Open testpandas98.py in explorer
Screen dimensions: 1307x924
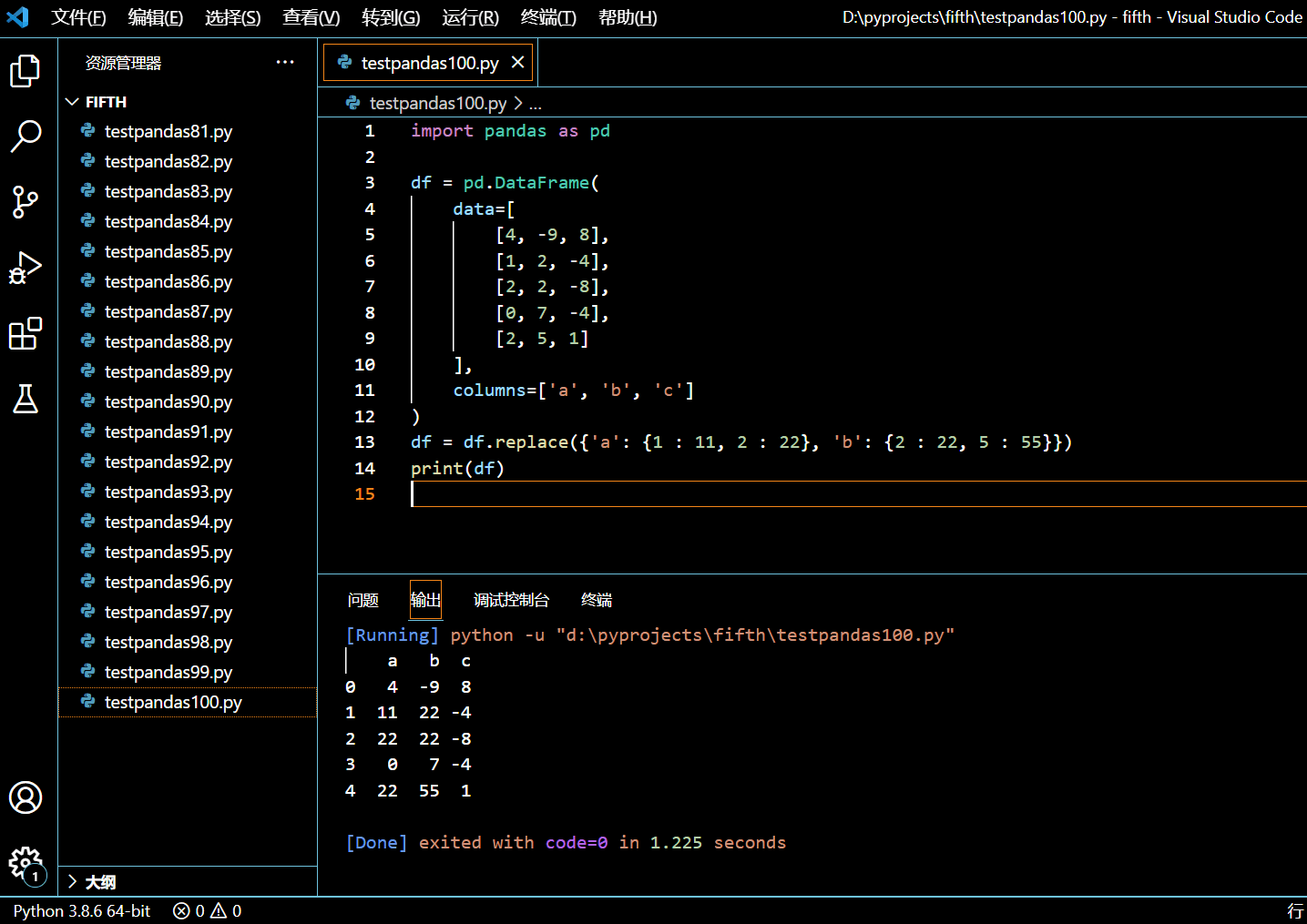[188, 642]
